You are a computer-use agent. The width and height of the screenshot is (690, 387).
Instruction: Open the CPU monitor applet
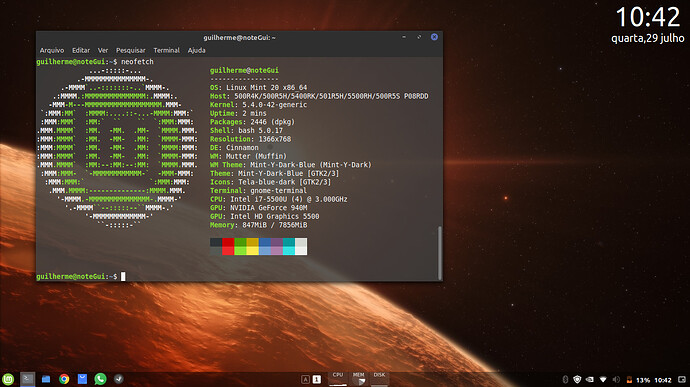coord(338,379)
